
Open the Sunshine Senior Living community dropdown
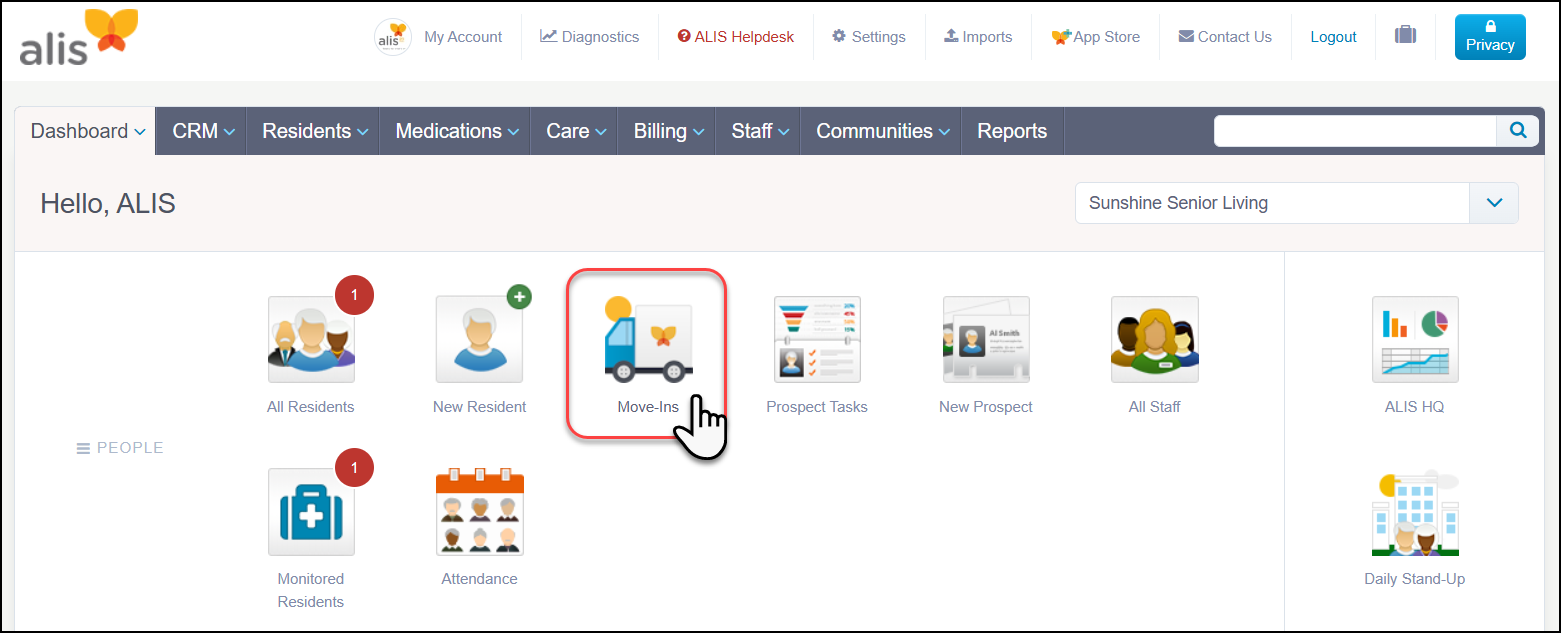point(1296,203)
